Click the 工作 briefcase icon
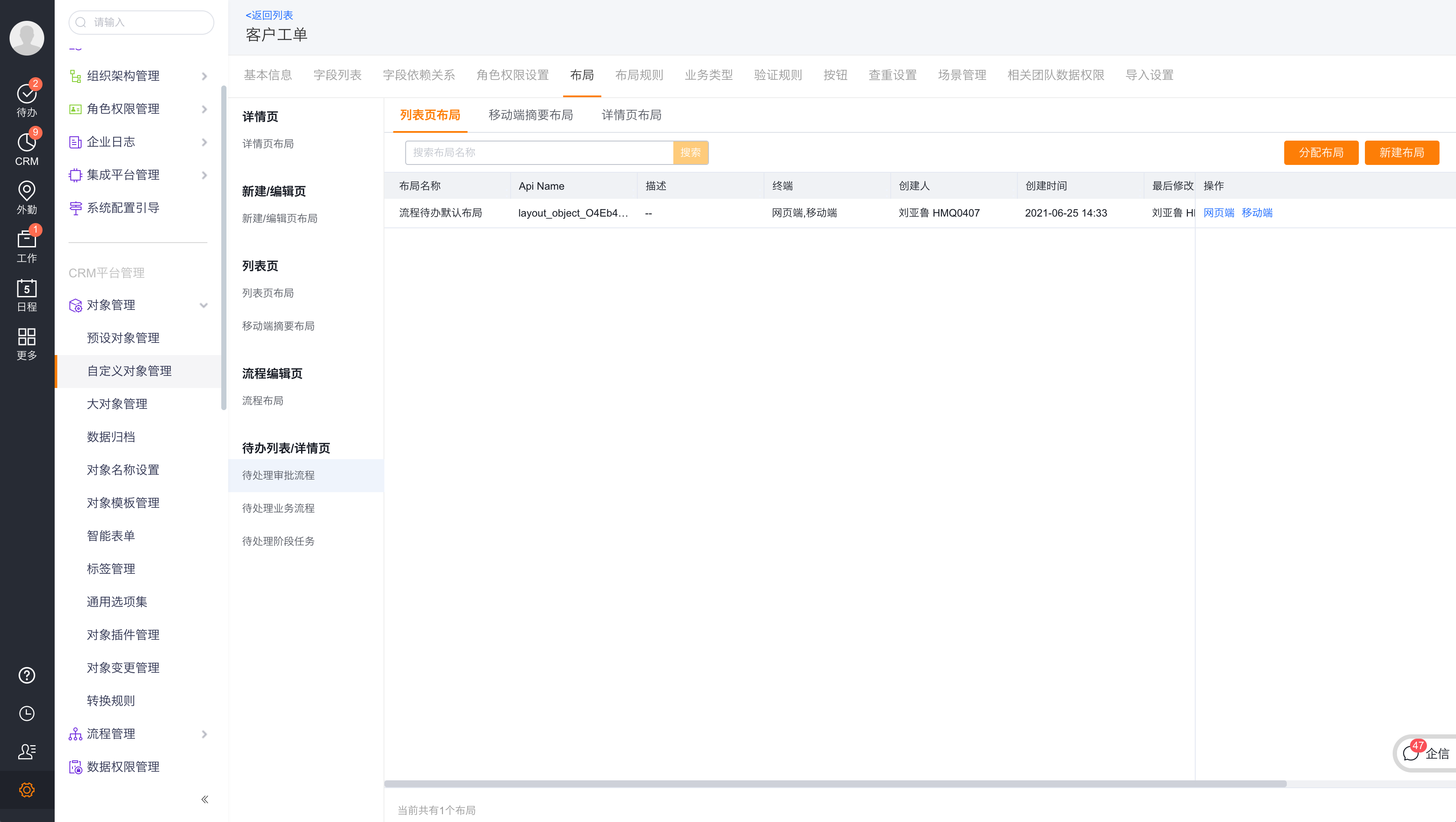 coord(26,243)
